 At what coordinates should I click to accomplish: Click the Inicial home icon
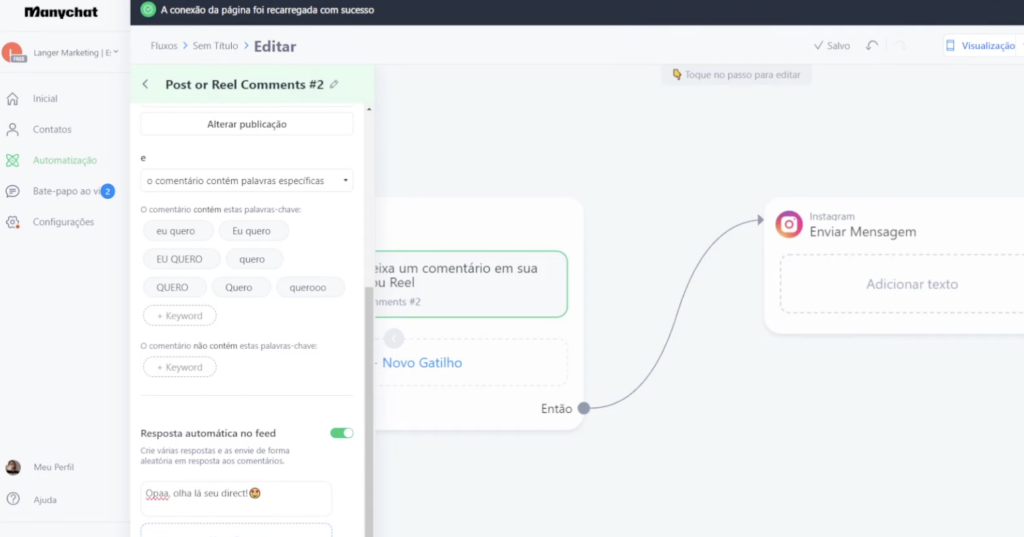13,99
